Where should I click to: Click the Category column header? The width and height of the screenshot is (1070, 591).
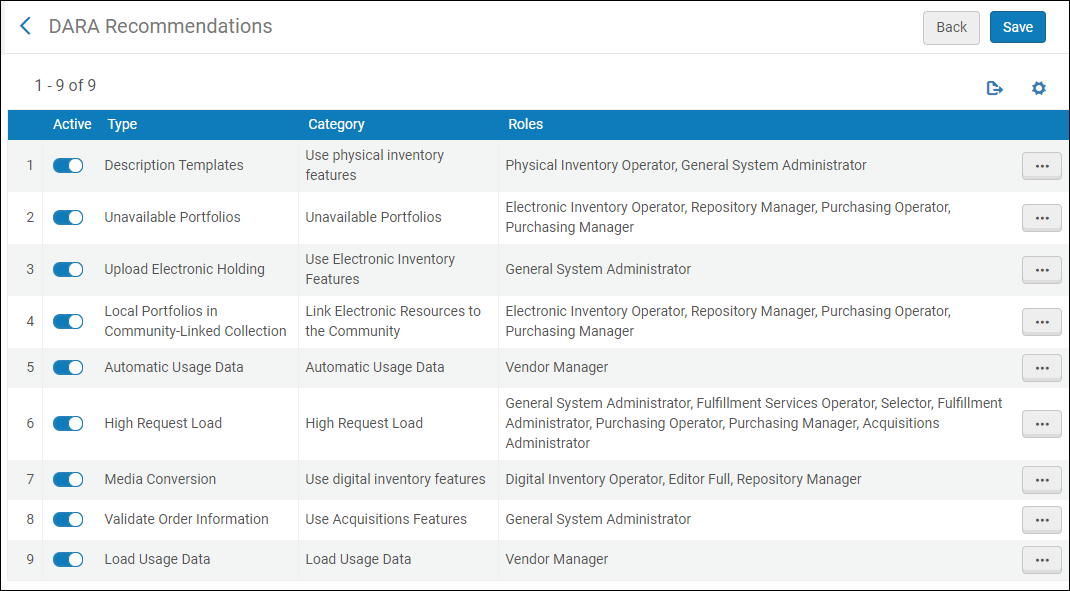336,124
